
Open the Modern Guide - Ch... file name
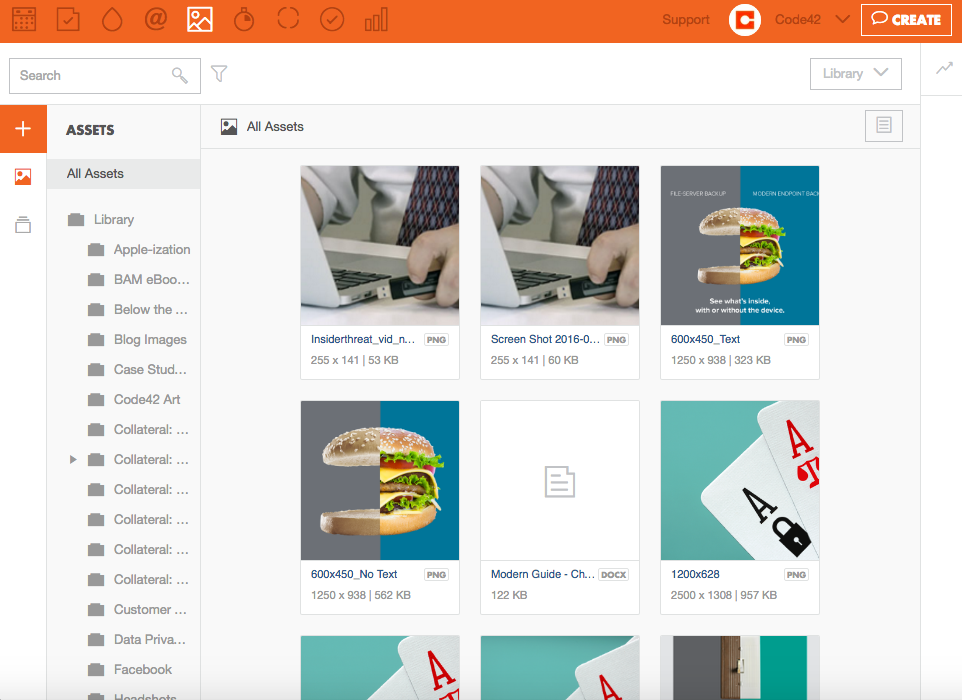(x=542, y=574)
